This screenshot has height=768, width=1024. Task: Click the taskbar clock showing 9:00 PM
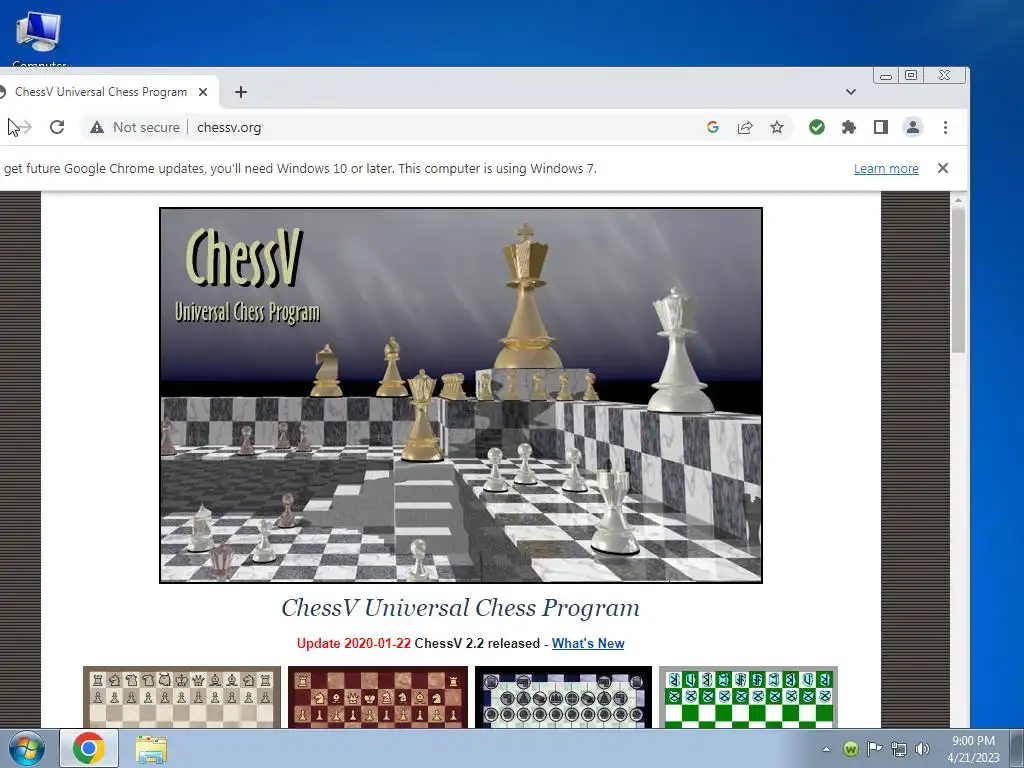tap(973, 749)
